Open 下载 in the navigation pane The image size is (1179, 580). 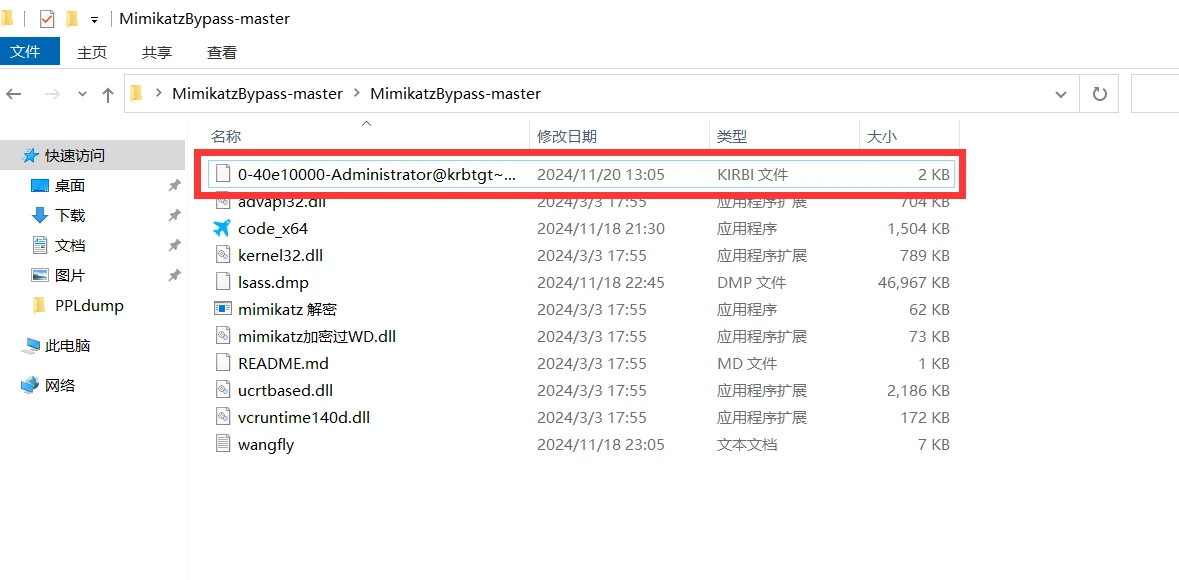click(70, 216)
